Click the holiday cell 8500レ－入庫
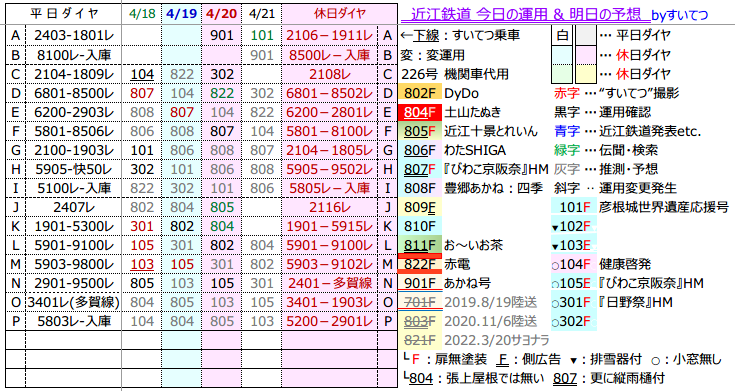This screenshot has width=735, height=391. (330, 55)
